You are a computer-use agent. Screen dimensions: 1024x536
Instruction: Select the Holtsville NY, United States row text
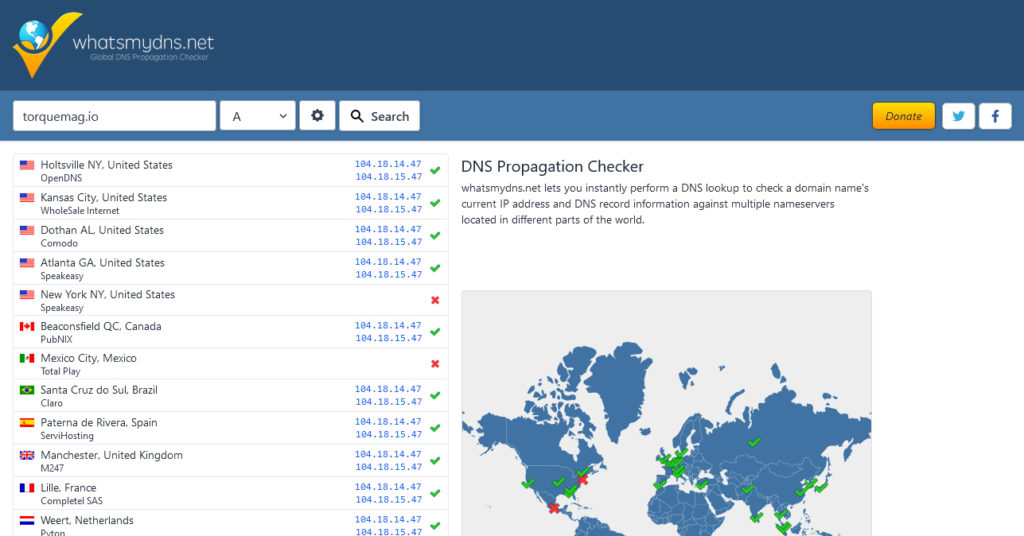click(106, 165)
